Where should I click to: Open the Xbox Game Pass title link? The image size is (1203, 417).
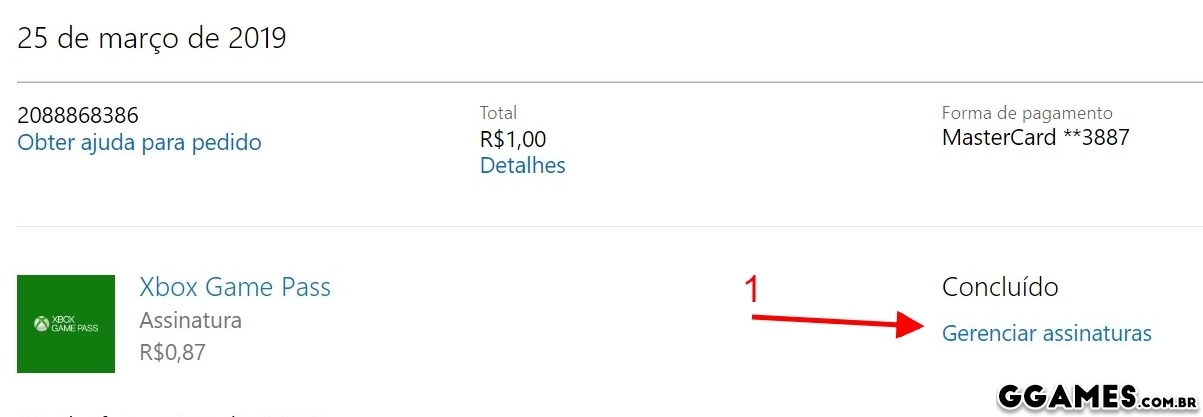click(235, 288)
